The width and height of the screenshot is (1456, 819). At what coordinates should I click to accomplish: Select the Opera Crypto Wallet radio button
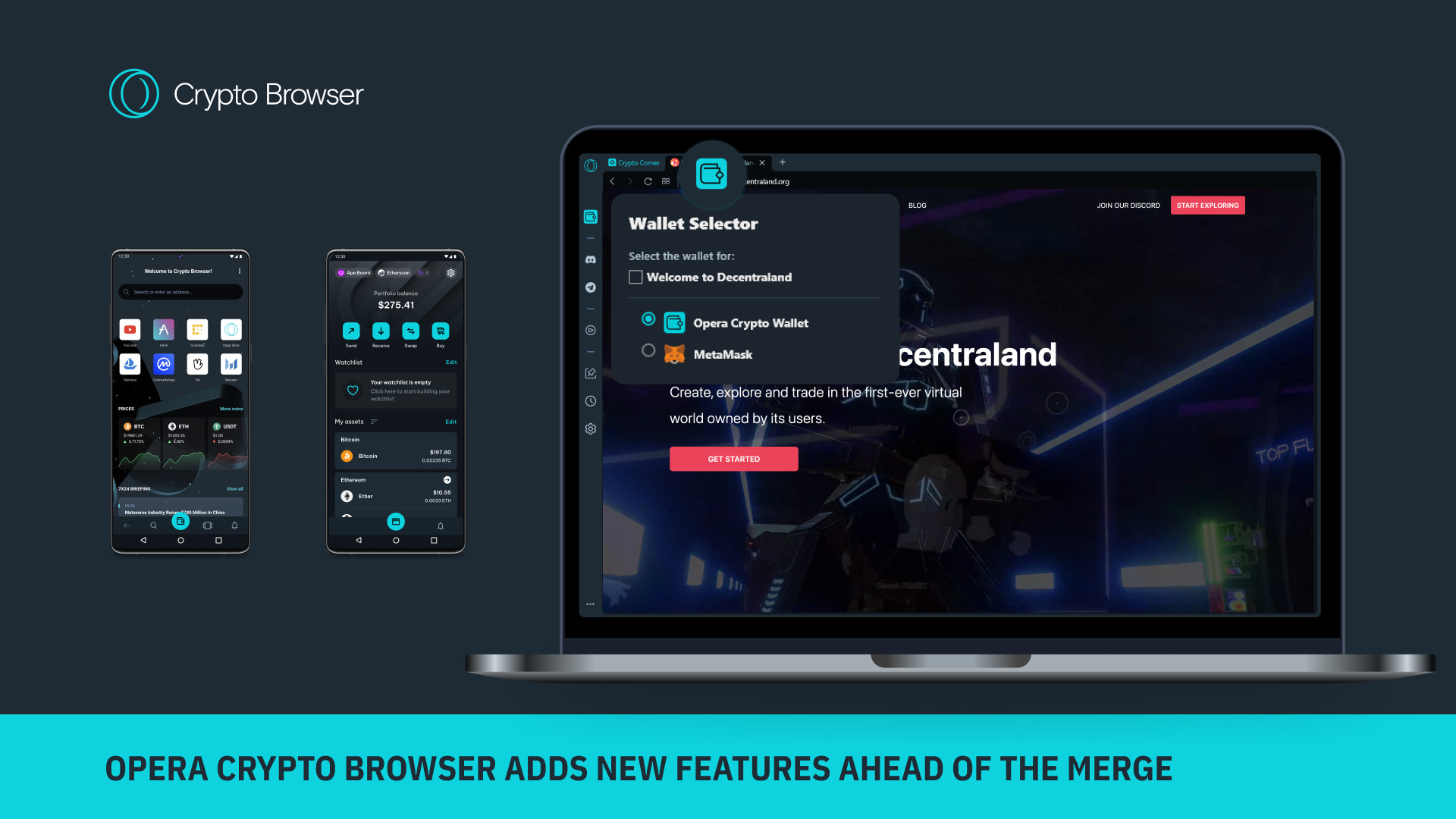click(x=647, y=318)
